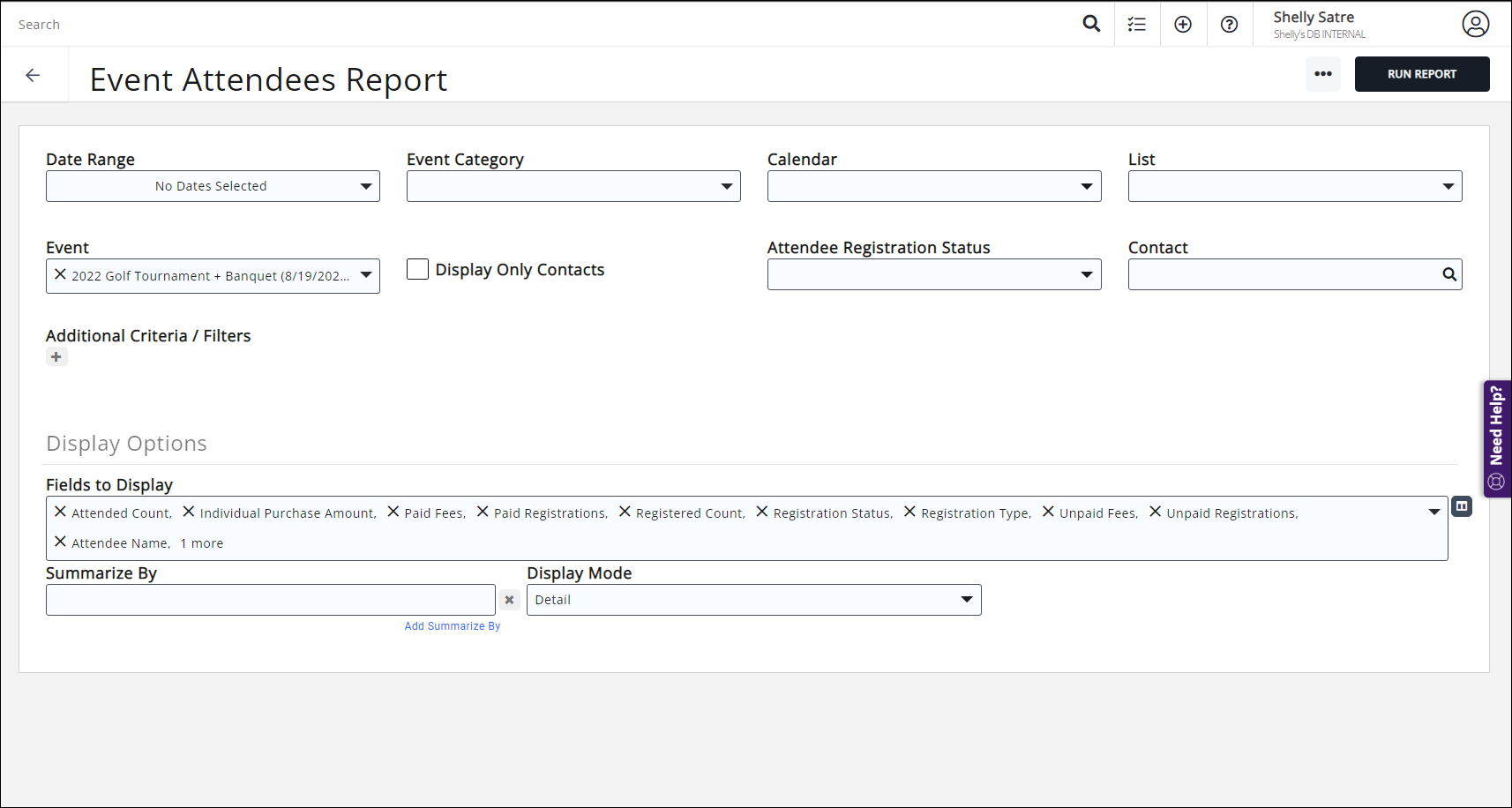Click the column chooser icon beside fields
Viewport: 1512px width, 808px height.
click(x=1462, y=506)
